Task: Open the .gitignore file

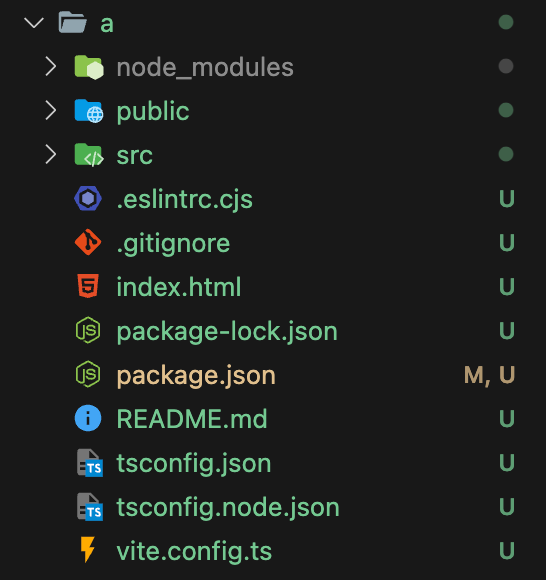Action: (x=173, y=244)
